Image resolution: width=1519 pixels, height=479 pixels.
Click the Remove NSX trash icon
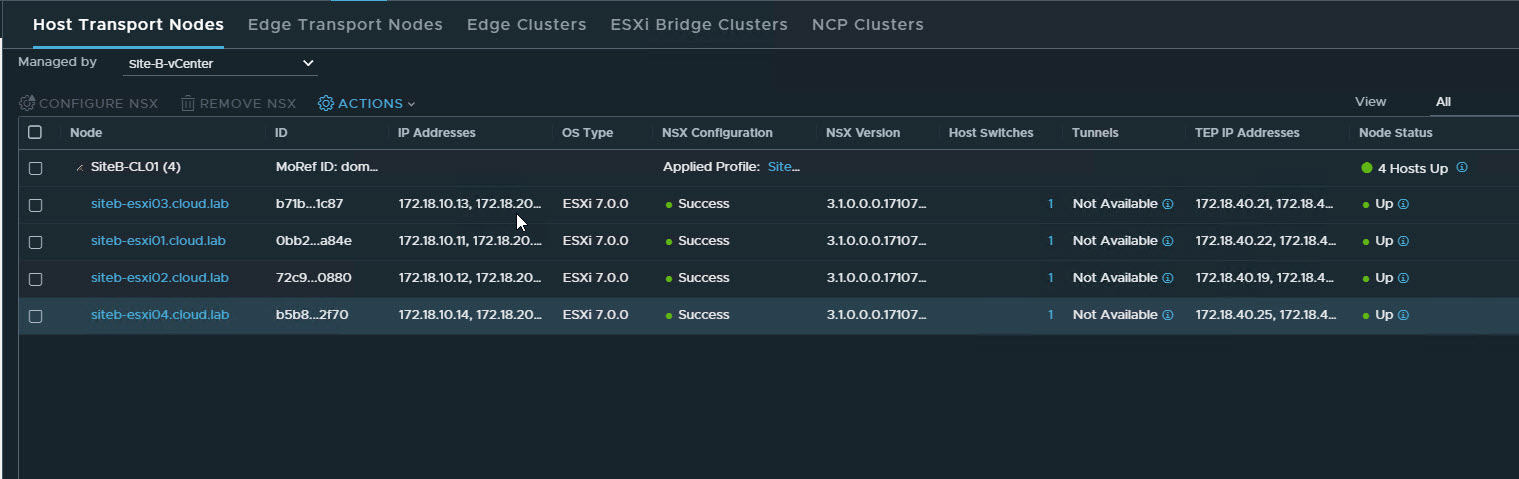188,104
